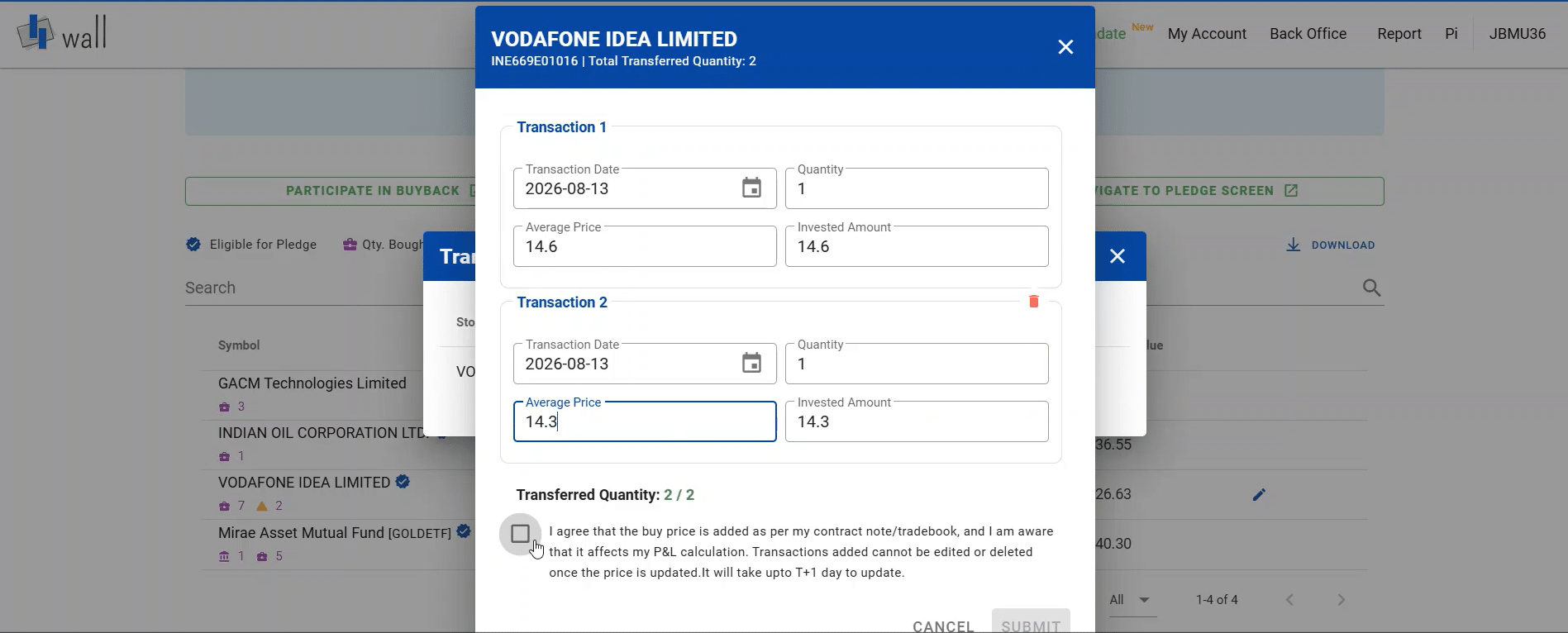Go to the next page of holdings
This screenshot has height=633, width=1568.
click(1341, 600)
